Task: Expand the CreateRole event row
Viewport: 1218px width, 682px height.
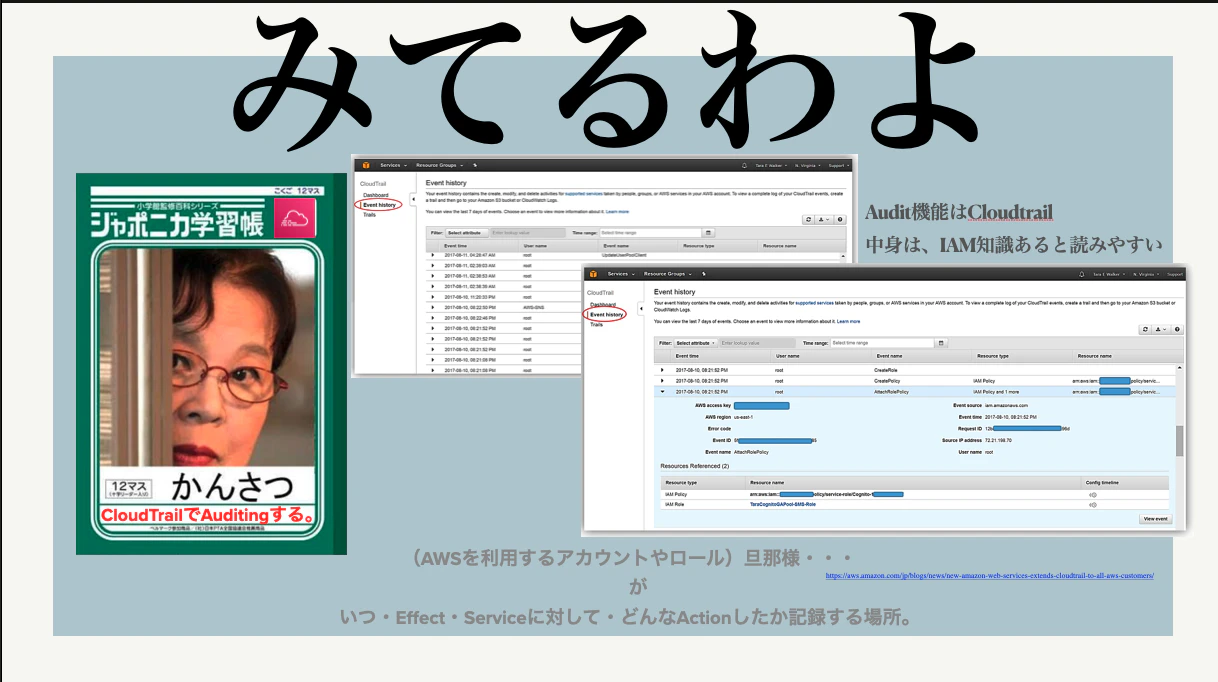Action: [x=662, y=370]
